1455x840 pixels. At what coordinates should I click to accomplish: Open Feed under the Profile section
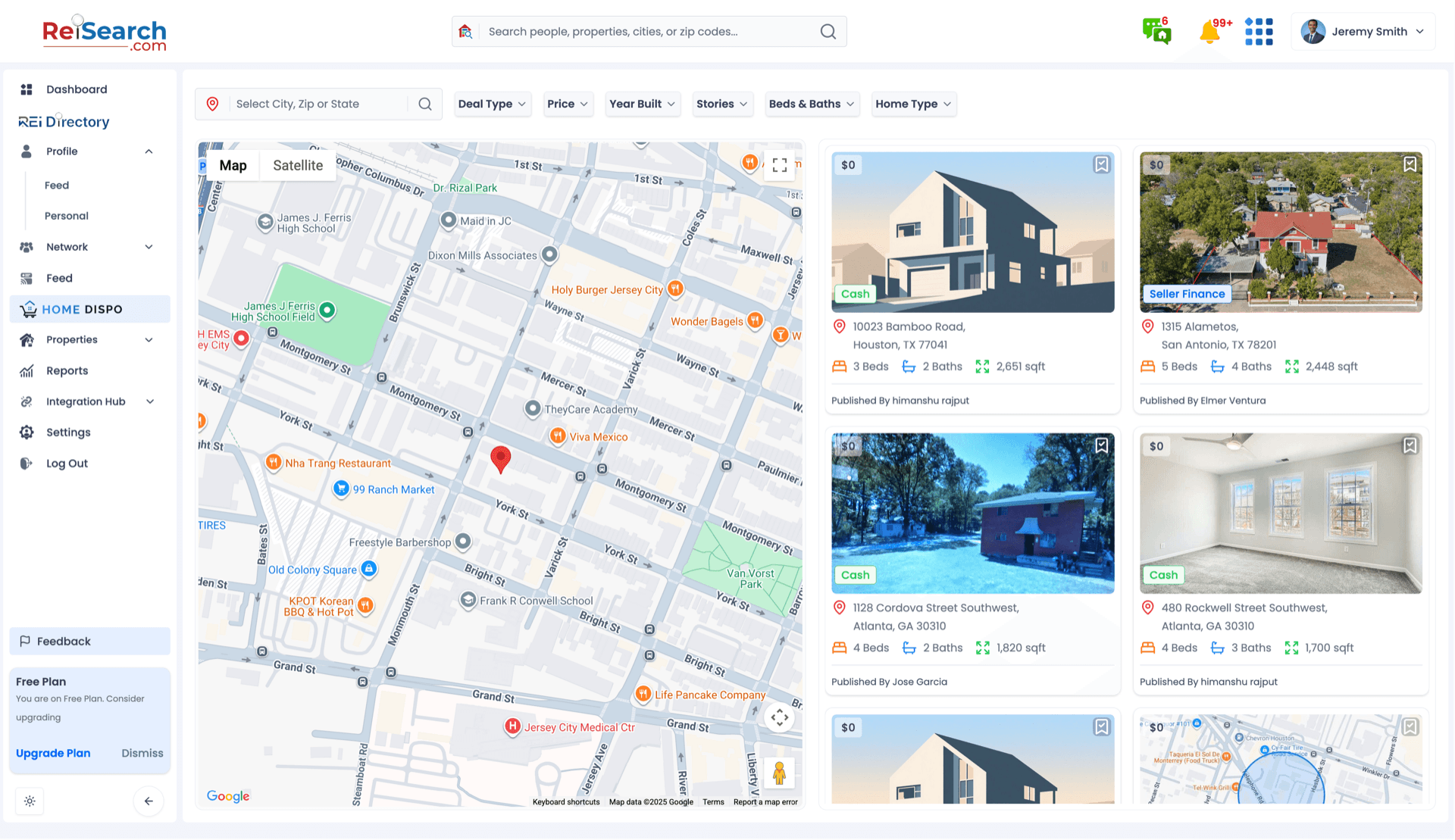pos(57,186)
